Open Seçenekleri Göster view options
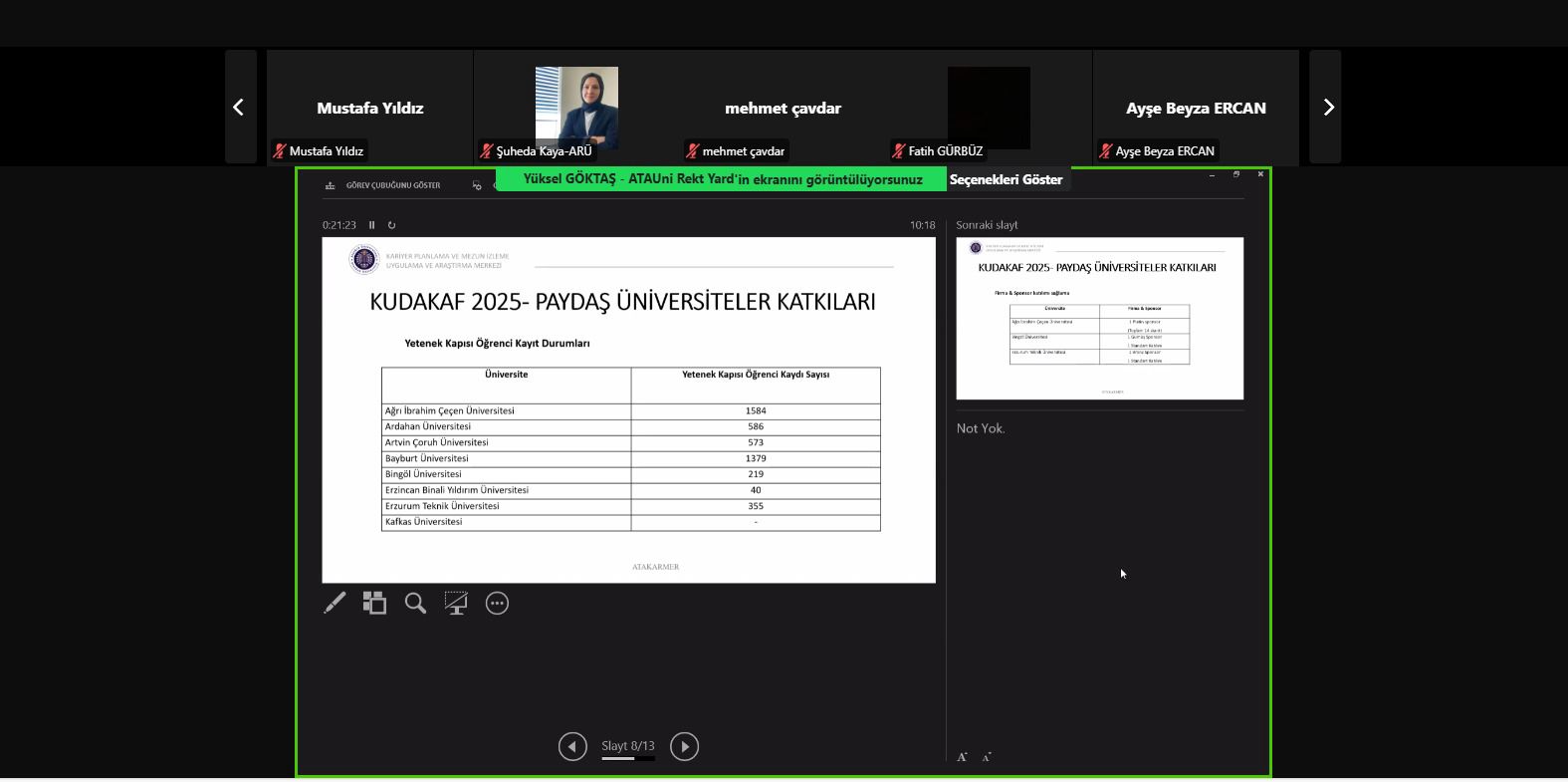 coord(1006,179)
